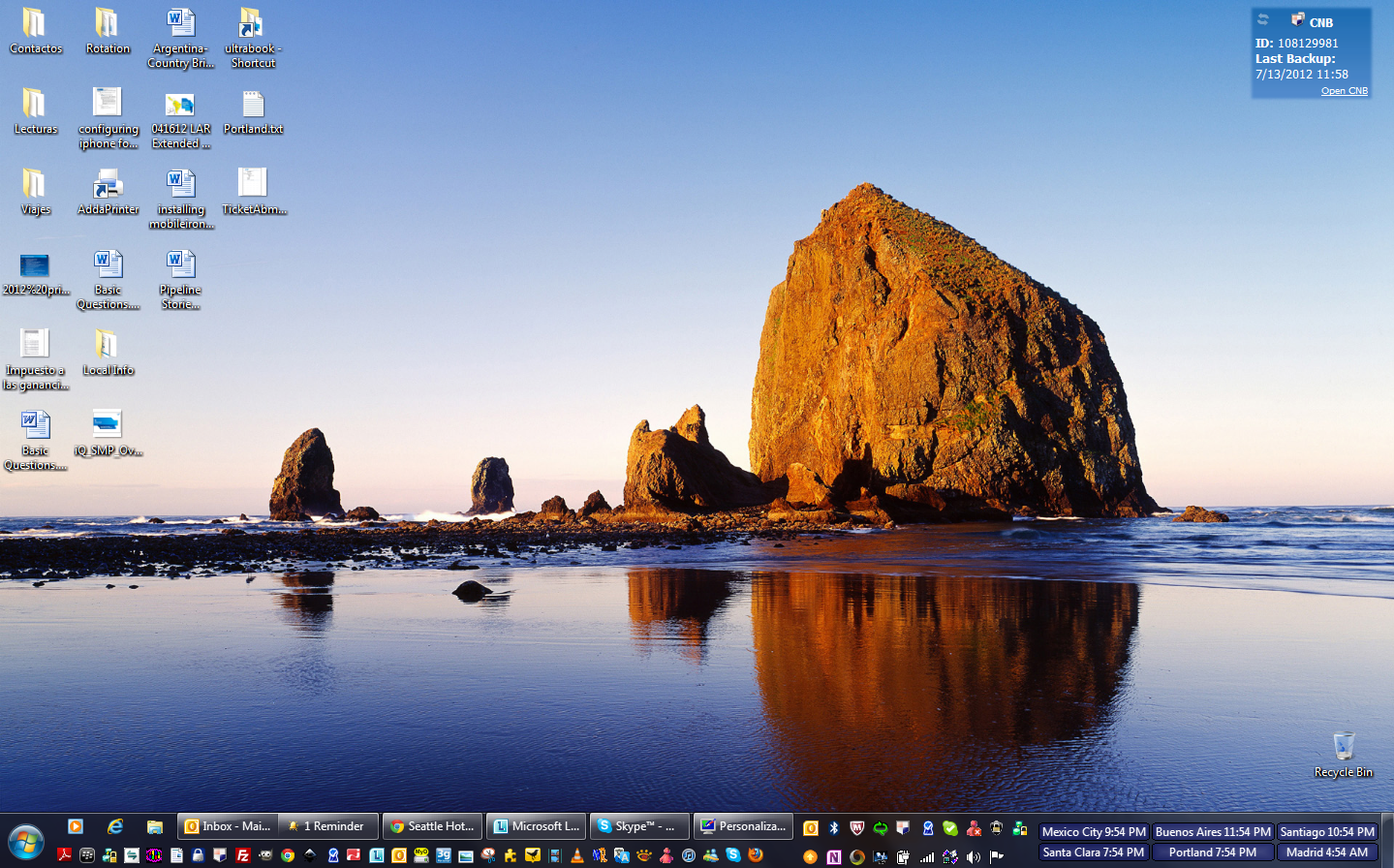Open Action Center via the flag tray icon
Screen dimensions: 1394x868
(x=996, y=857)
